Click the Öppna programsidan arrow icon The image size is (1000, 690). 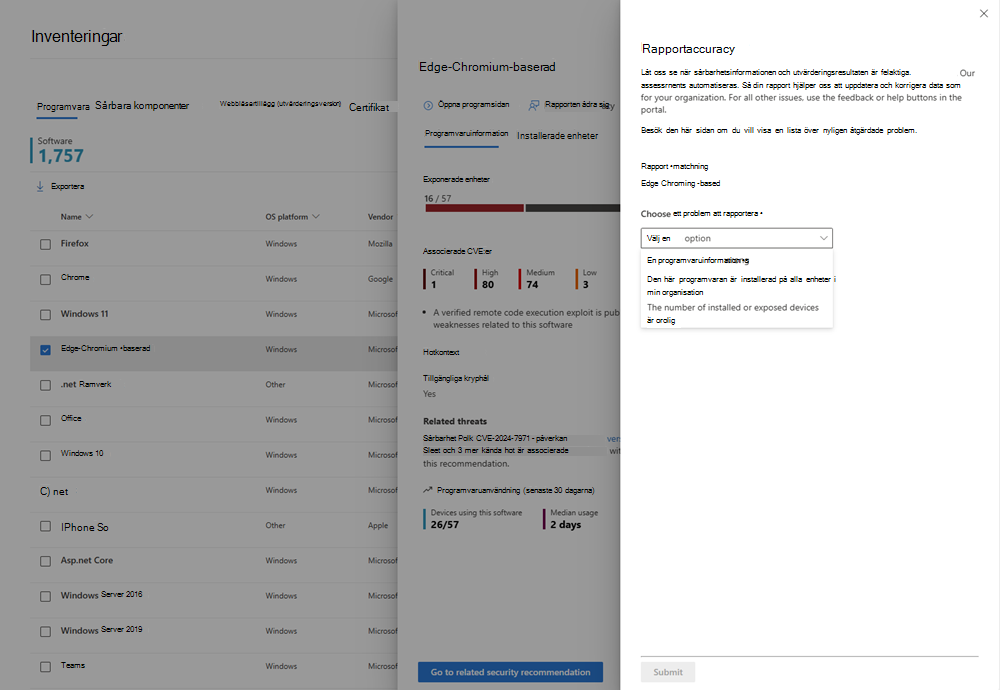[x=428, y=105]
